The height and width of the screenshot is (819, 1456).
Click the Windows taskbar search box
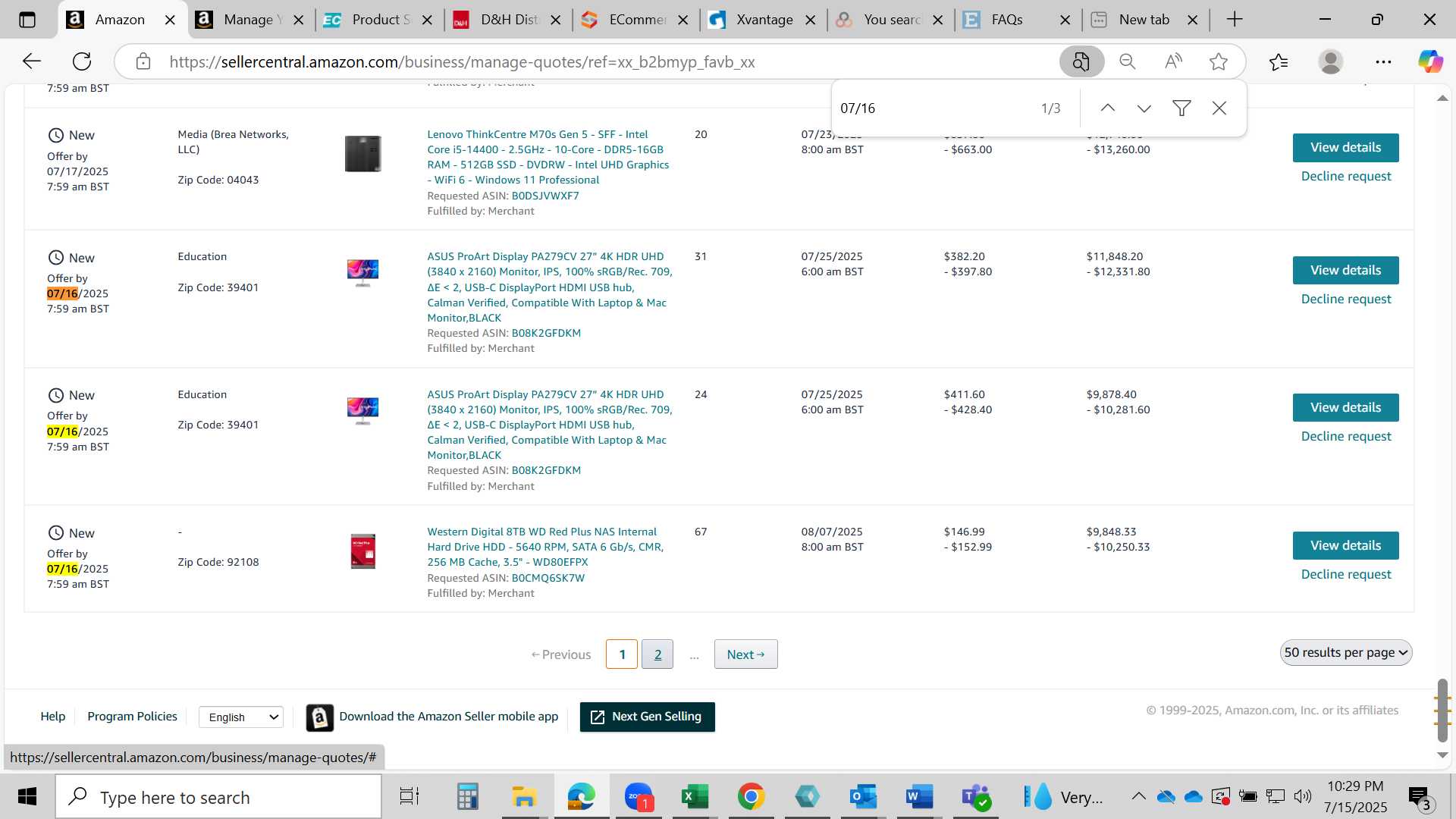218,797
